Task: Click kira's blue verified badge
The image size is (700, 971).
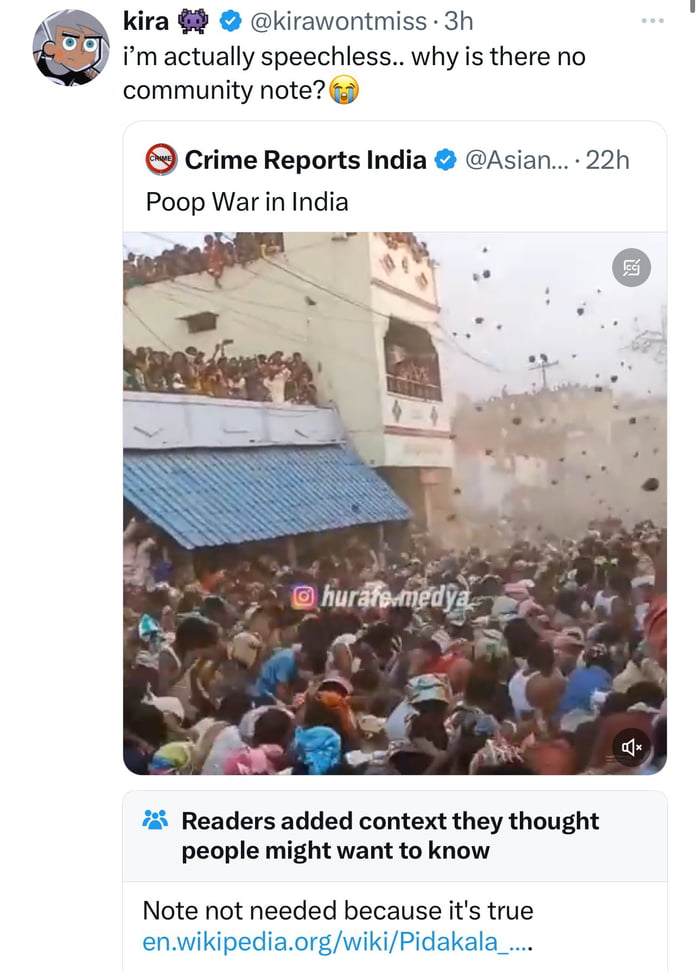Action: pyautogui.click(x=229, y=21)
